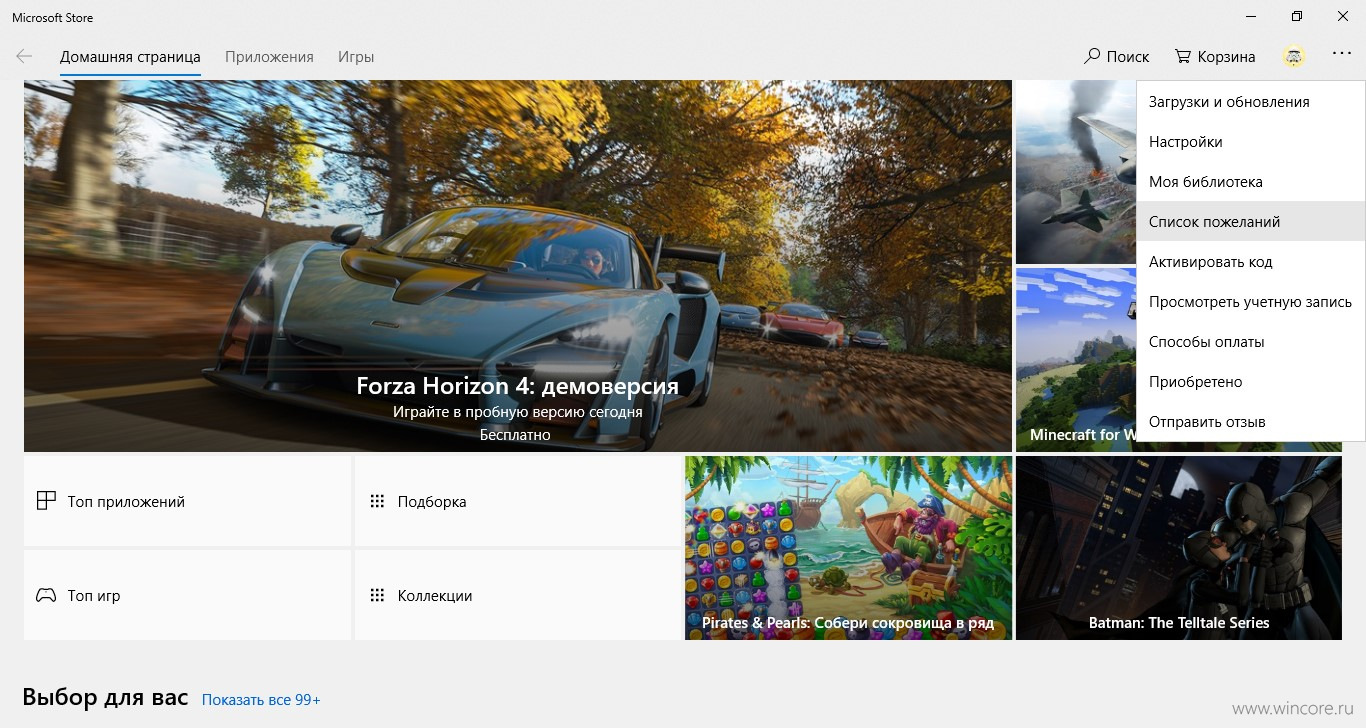Open Просмотреть учетную запись
The image size is (1366, 728).
(1250, 302)
